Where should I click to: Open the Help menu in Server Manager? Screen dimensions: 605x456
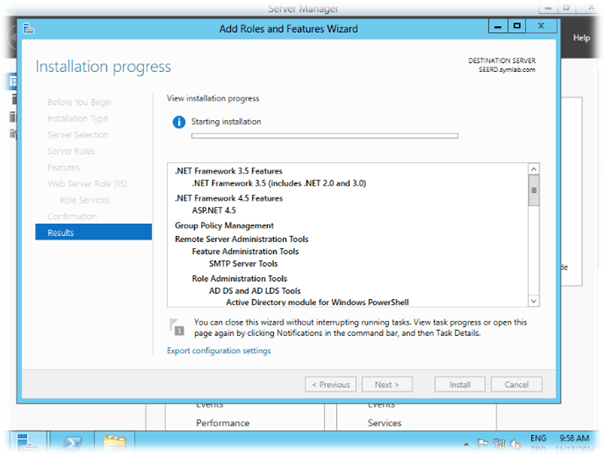tap(581, 38)
